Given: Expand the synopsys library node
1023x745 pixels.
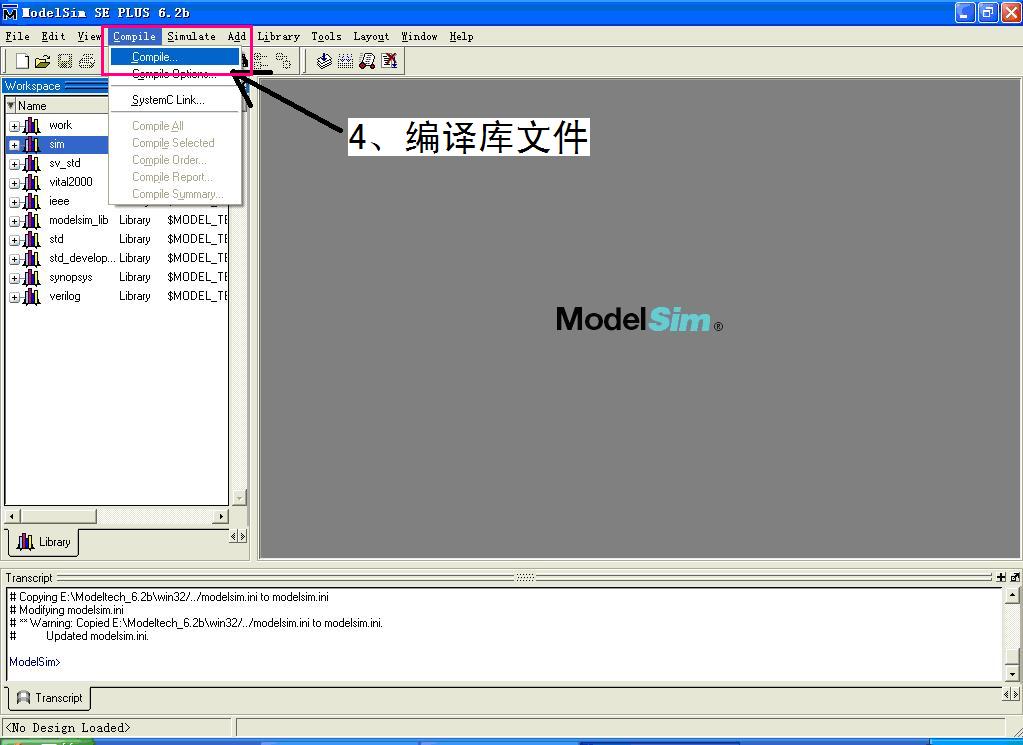Looking at the screenshot, I should pos(14,279).
